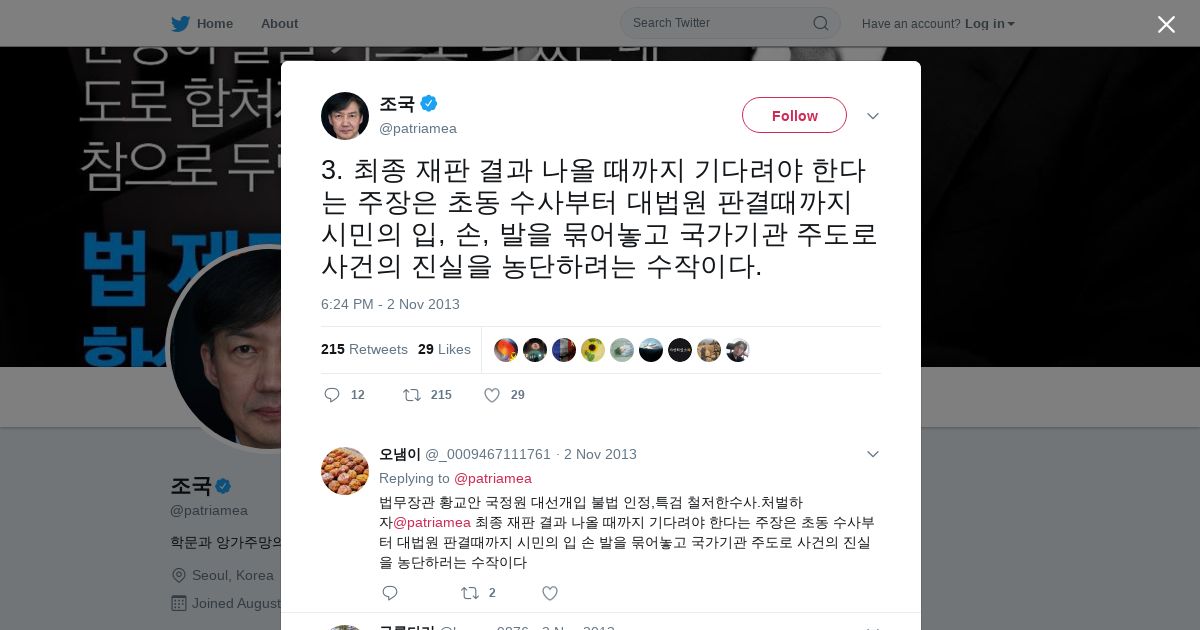
Task: Open the Log in dropdown
Action: [990, 23]
